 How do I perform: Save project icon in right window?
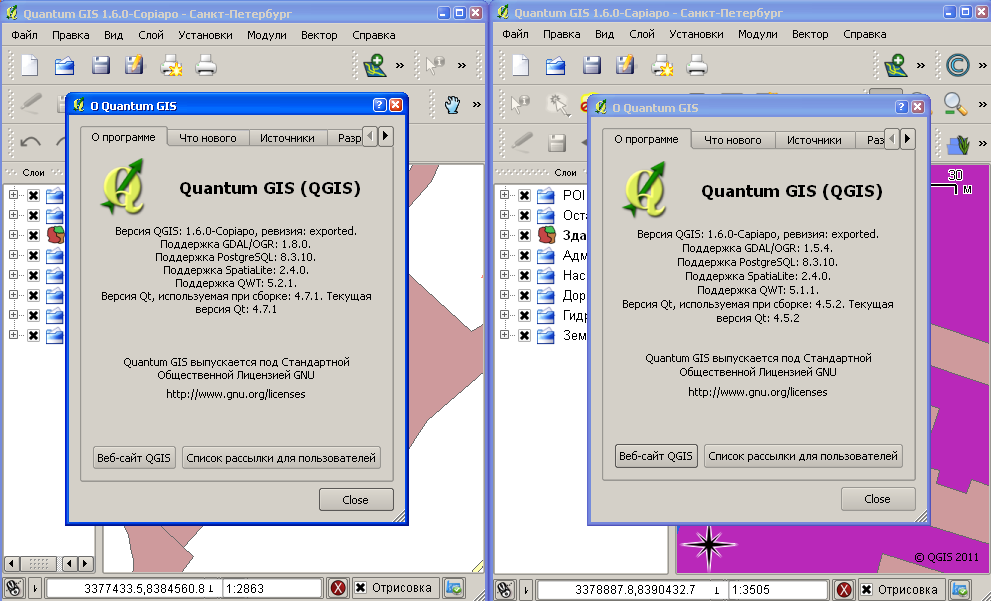tap(592, 65)
